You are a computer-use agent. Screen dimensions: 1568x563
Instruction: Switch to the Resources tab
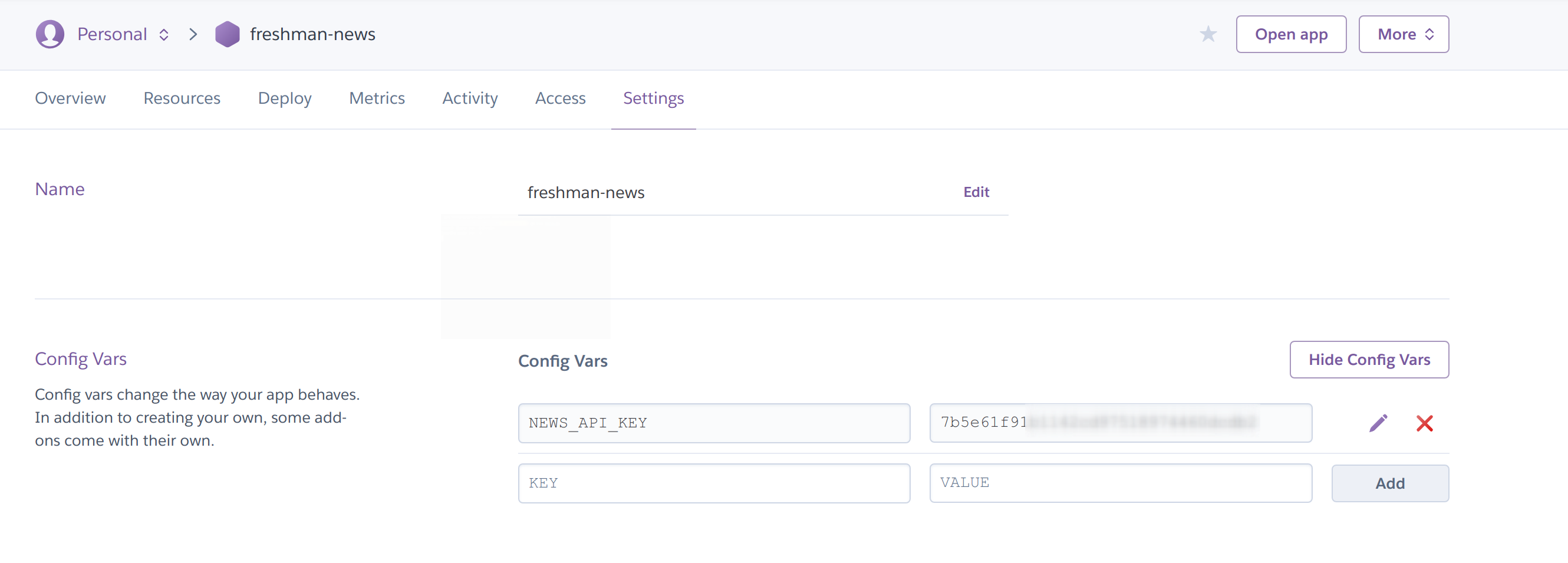coord(182,98)
